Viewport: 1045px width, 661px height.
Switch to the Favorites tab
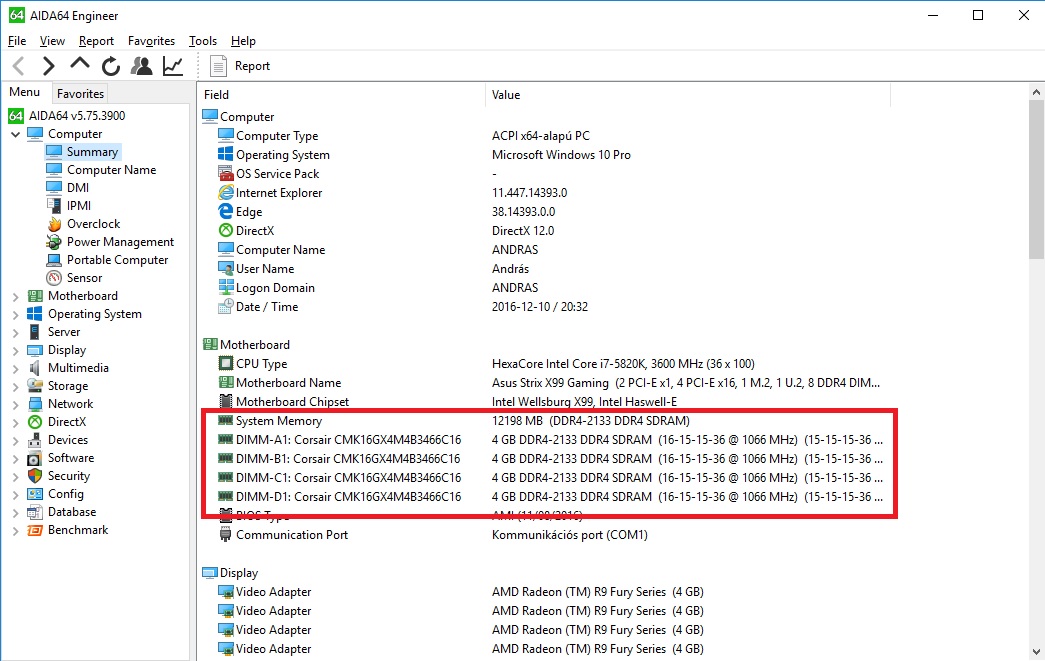point(80,94)
